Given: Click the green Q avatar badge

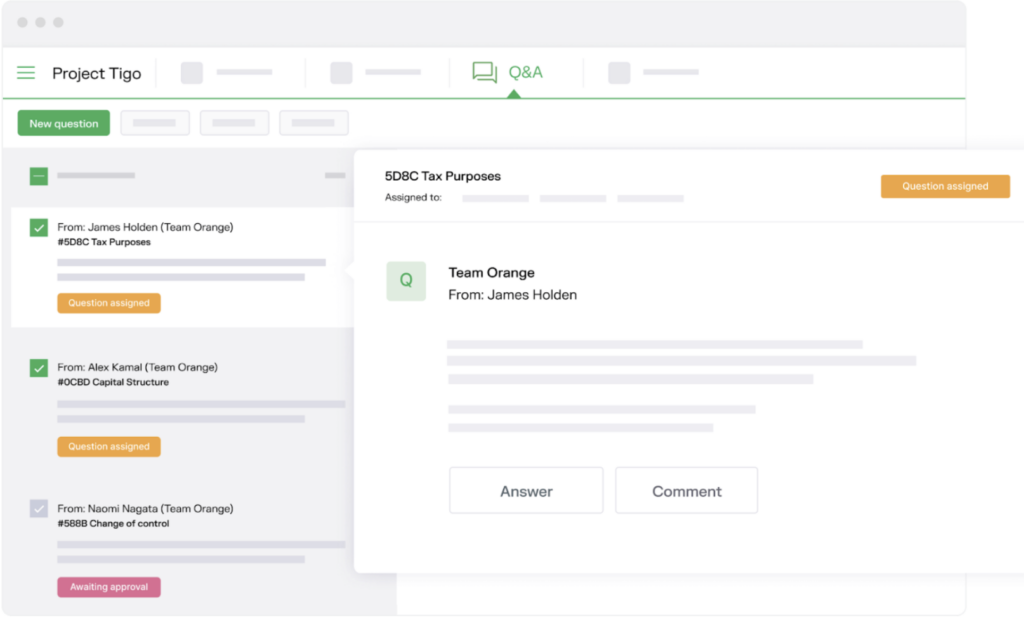Looking at the screenshot, I should coord(406,281).
